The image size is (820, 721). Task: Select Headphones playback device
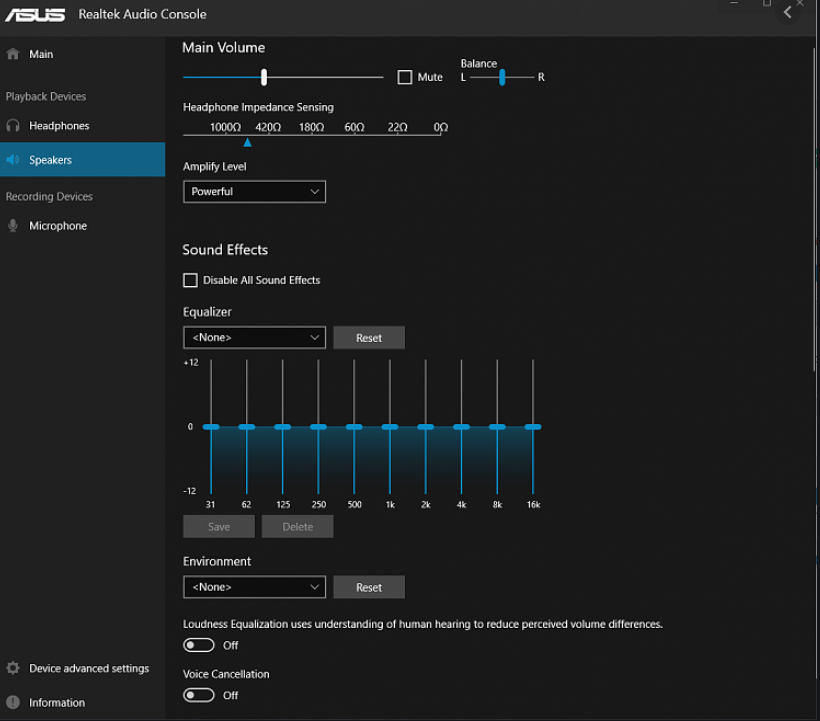click(x=83, y=125)
